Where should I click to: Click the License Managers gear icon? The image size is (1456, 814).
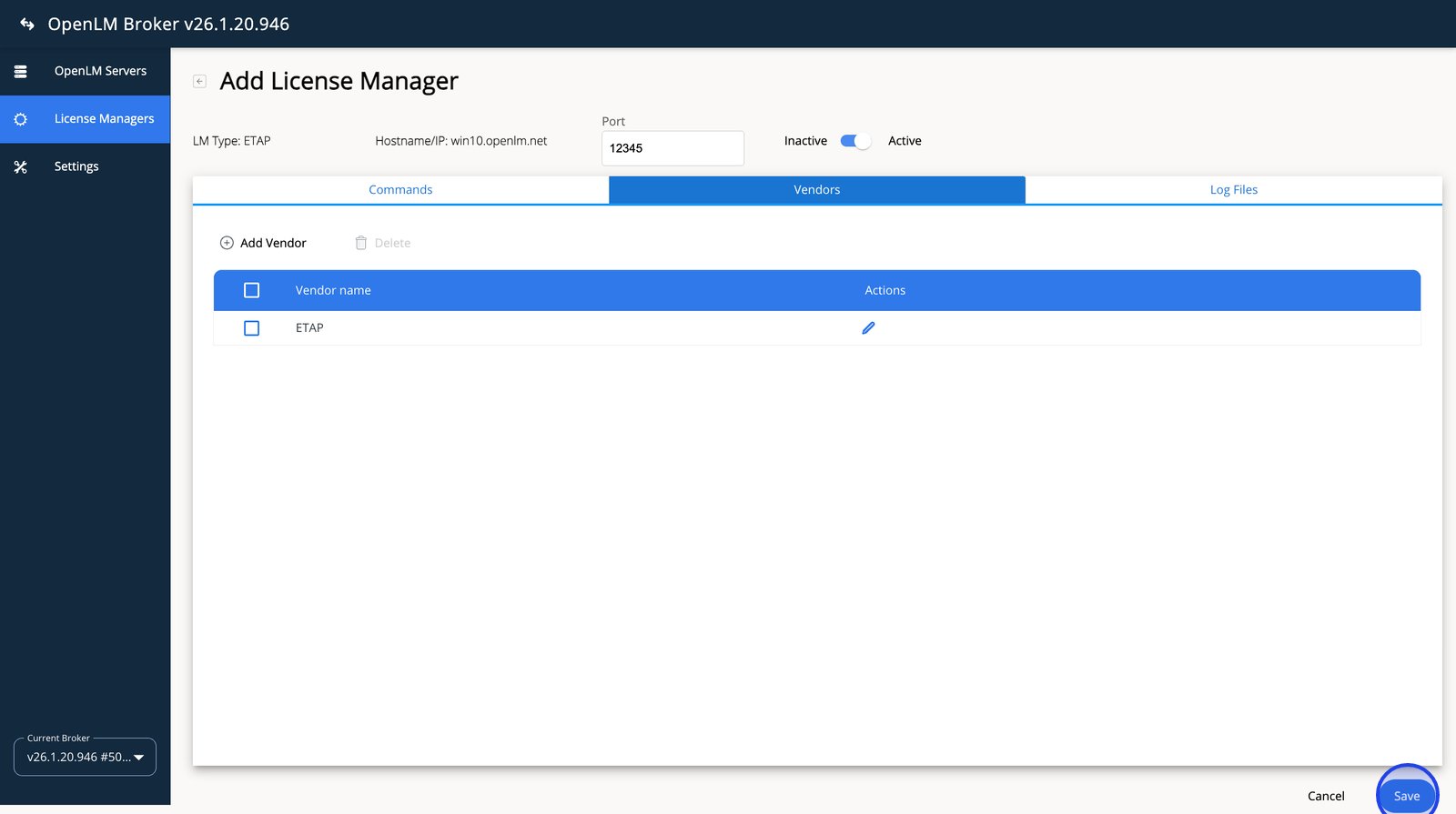(x=20, y=119)
